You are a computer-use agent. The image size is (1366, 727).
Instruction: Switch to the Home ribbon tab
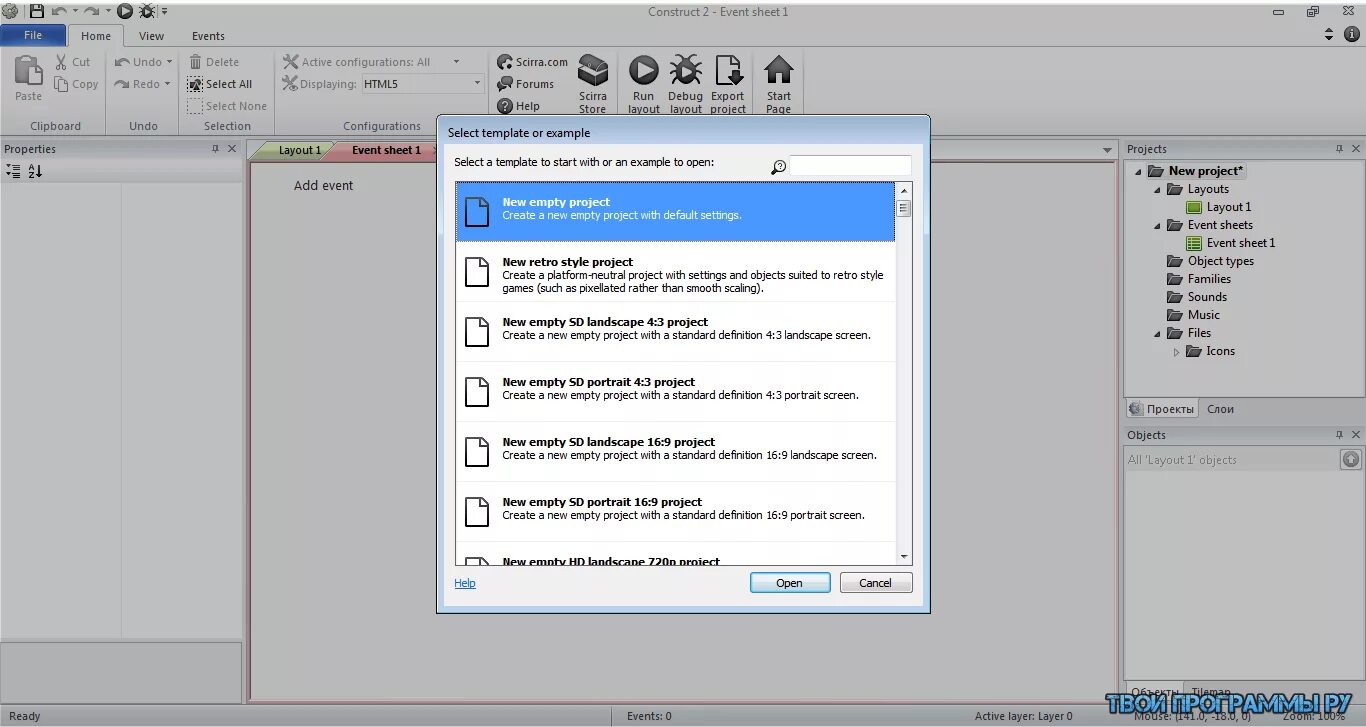click(x=96, y=36)
